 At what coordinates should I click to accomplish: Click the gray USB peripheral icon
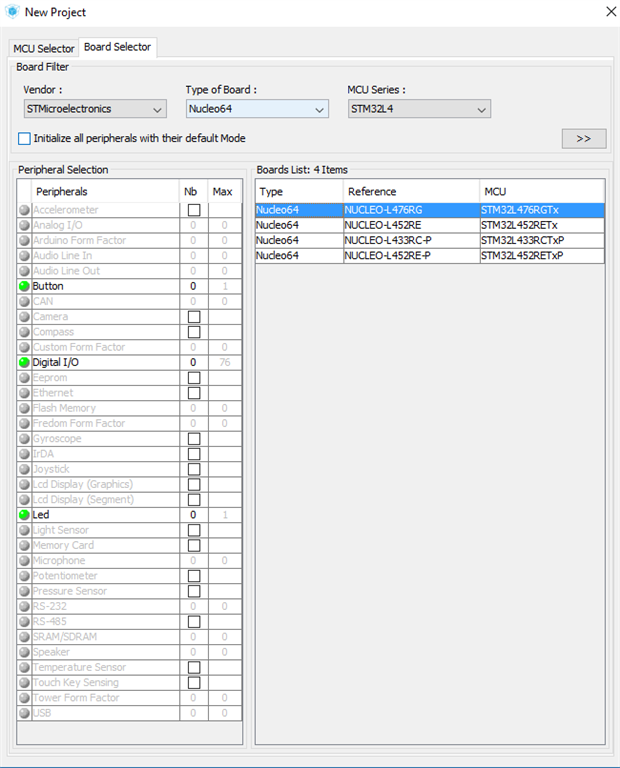pos(25,713)
